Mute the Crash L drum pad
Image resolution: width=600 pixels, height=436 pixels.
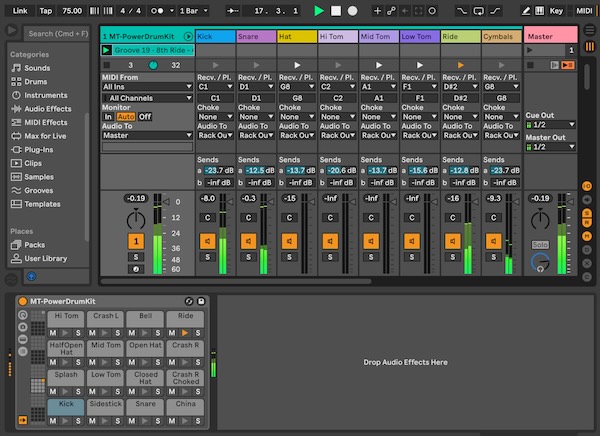[93, 333]
